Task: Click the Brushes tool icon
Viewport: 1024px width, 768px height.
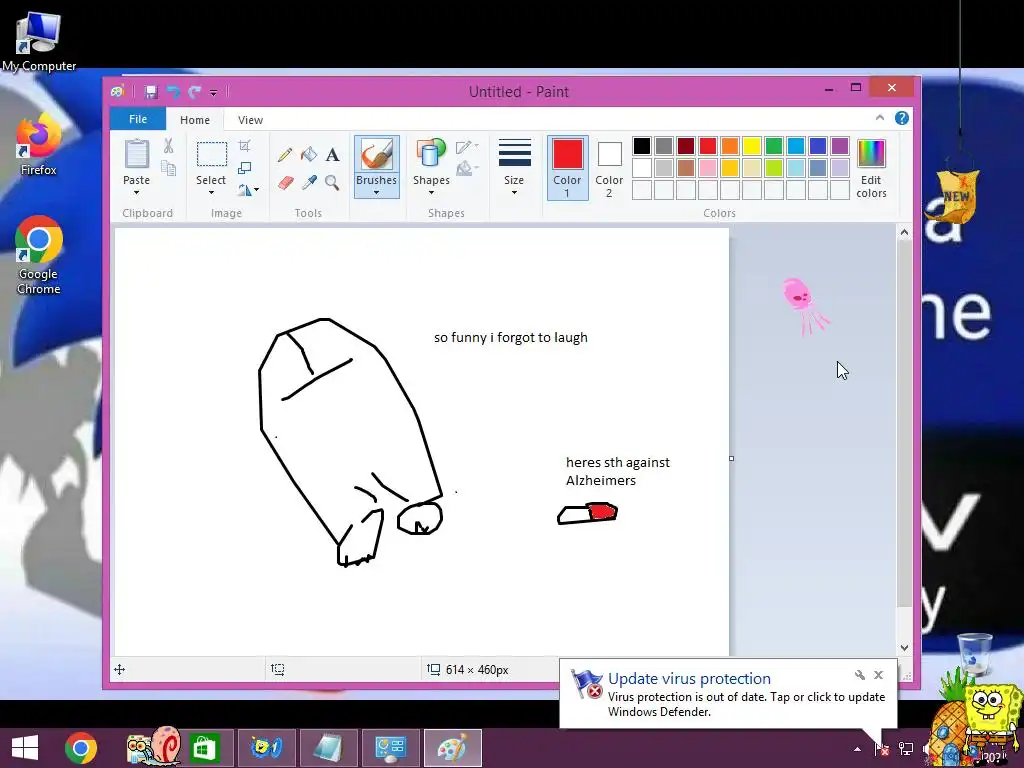Action: [x=376, y=155]
